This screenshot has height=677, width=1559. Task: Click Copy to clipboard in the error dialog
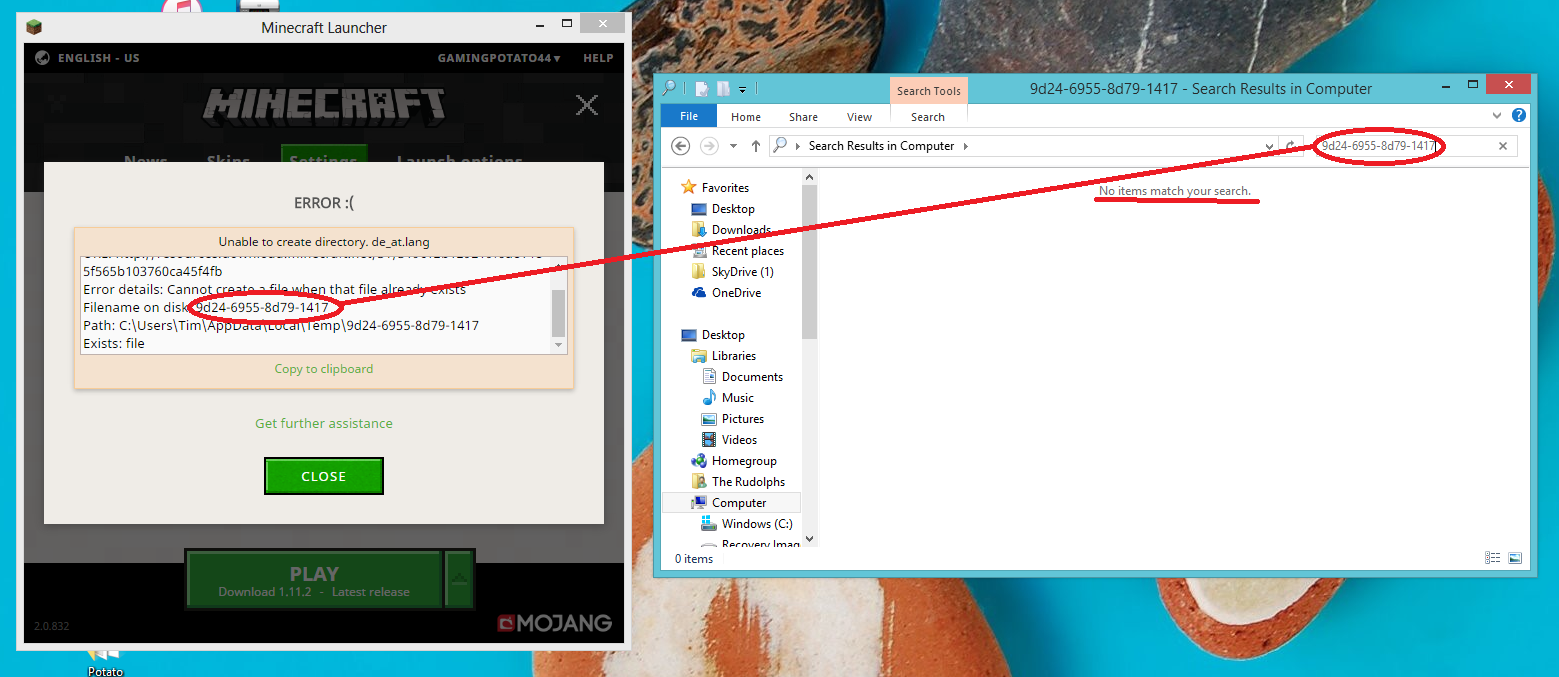(x=324, y=369)
